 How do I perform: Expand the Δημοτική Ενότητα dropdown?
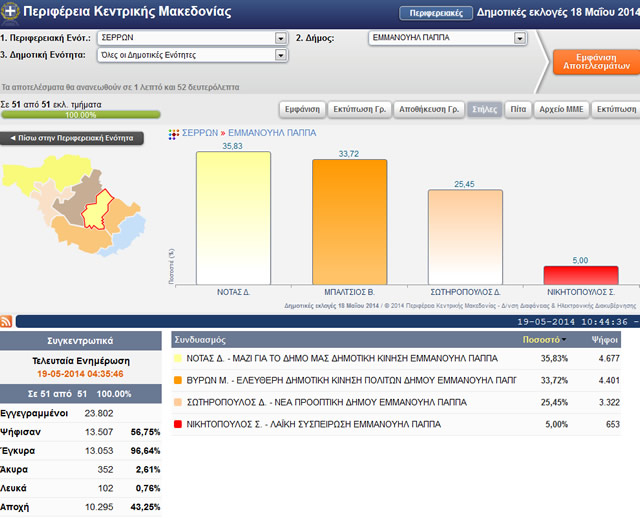coord(280,55)
